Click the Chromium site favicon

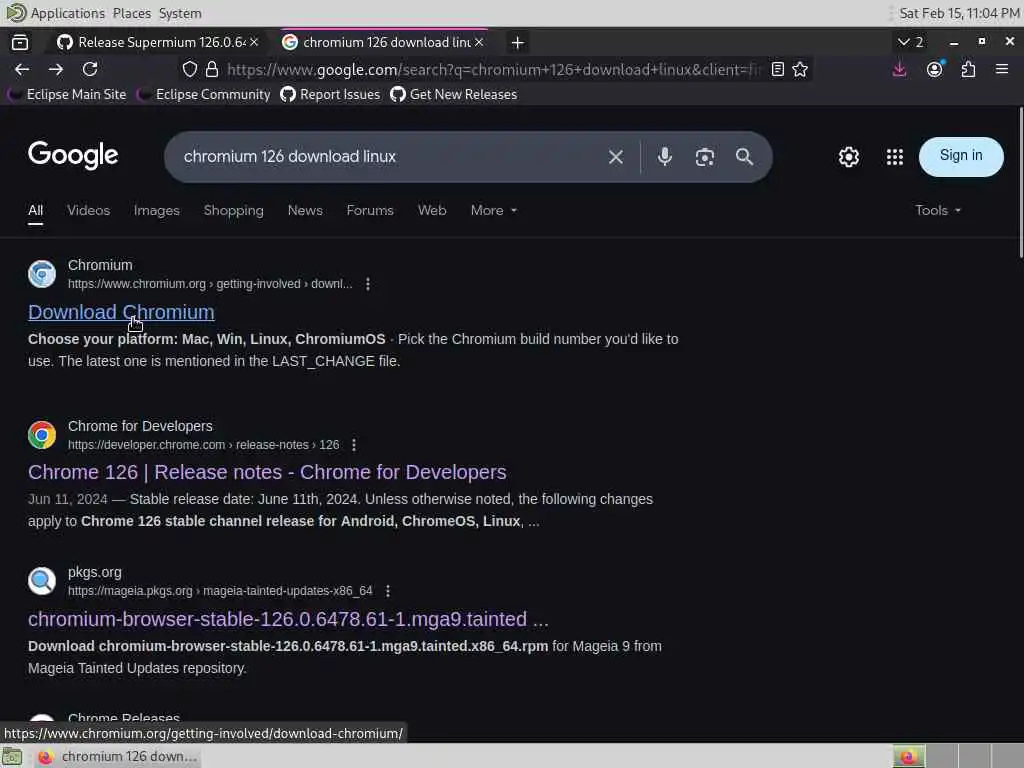(x=42, y=274)
